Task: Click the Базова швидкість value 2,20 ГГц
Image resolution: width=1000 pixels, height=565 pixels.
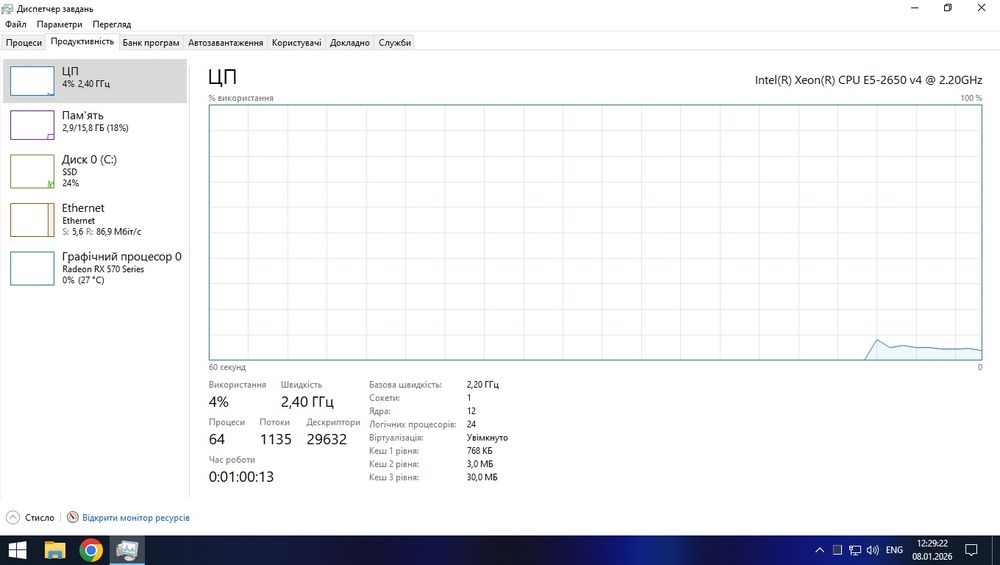Action: pos(483,385)
